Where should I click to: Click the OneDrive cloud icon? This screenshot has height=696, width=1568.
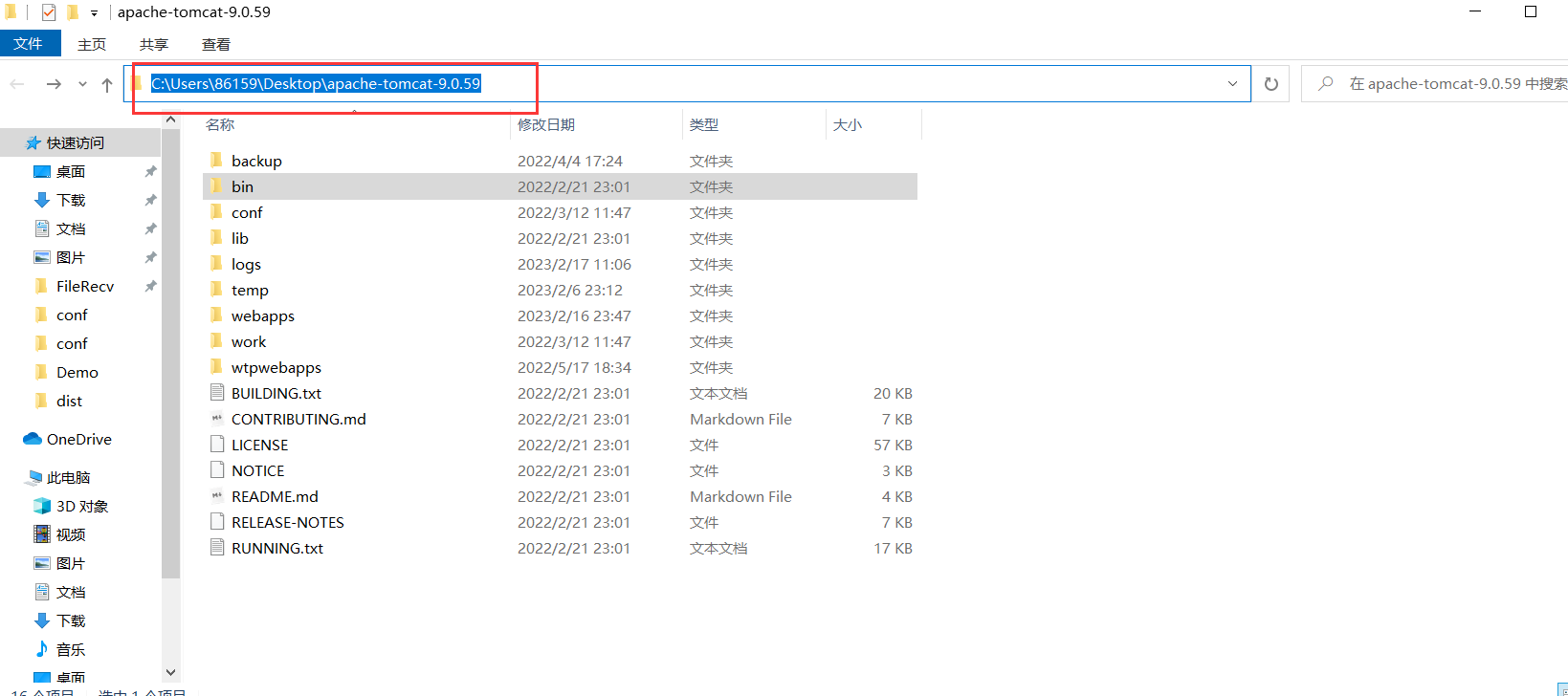pos(33,439)
